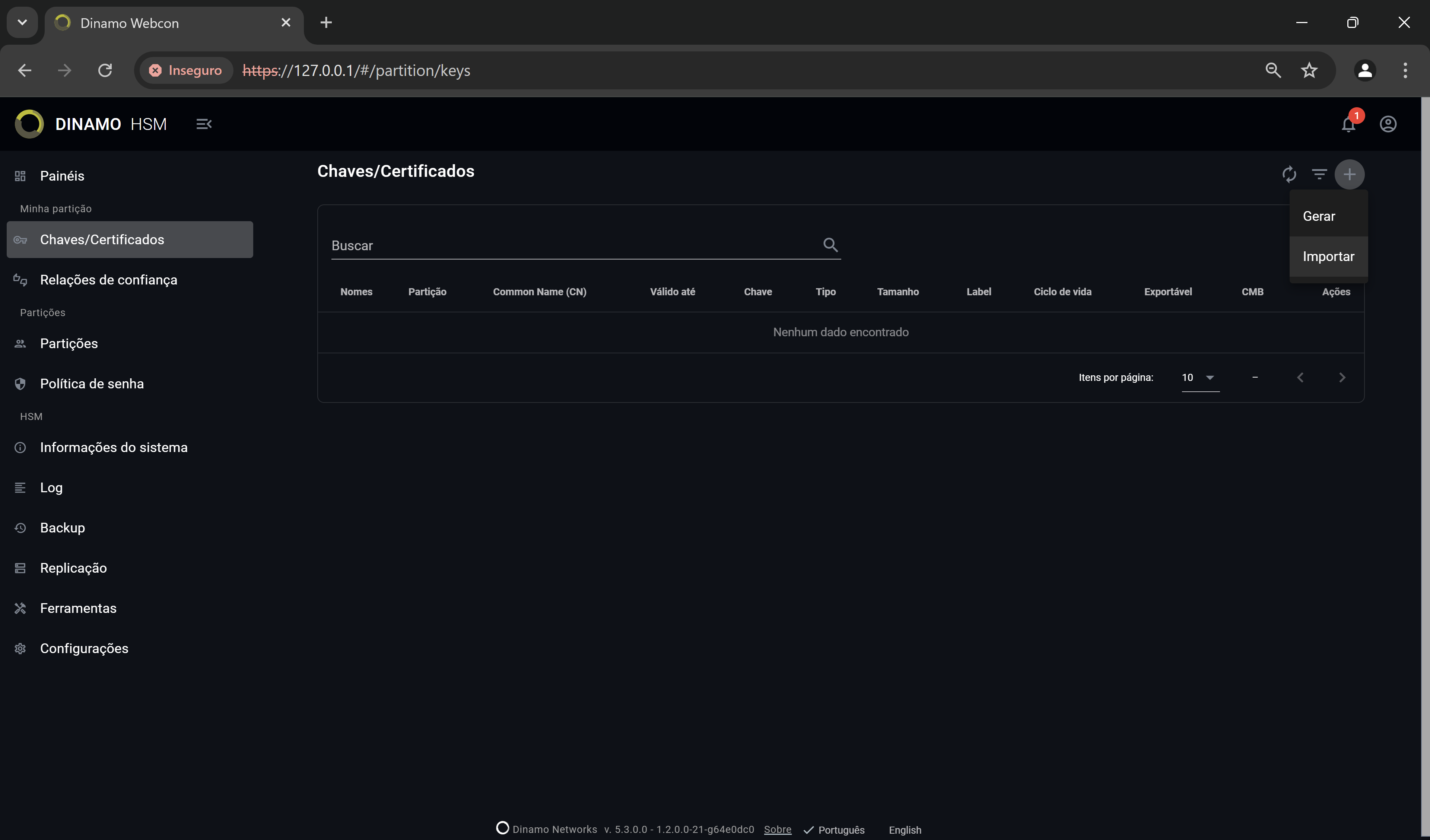Open the Log page
The width and height of the screenshot is (1430, 840).
click(x=130, y=487)
